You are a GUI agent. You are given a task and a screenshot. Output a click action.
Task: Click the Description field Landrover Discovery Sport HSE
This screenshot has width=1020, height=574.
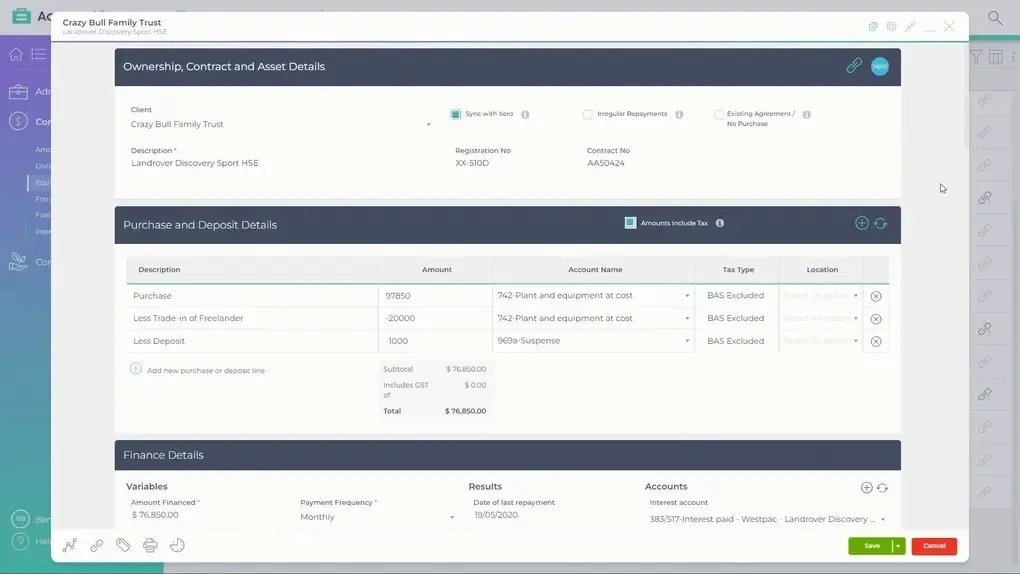pos(280,163)
